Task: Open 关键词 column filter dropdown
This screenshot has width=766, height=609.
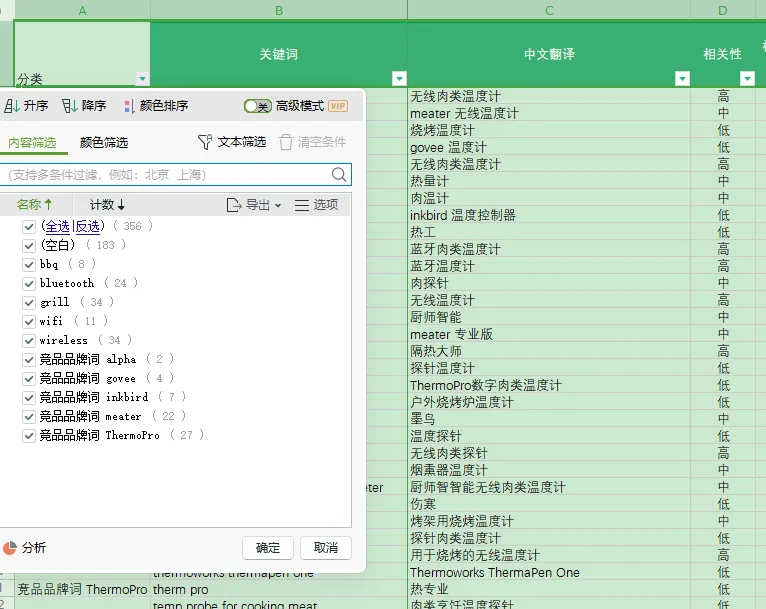Action: [399, 79]
